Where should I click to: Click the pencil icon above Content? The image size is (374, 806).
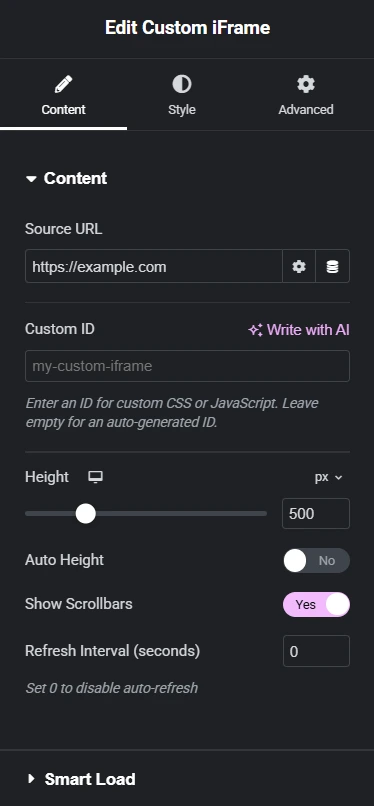point(63,84)
